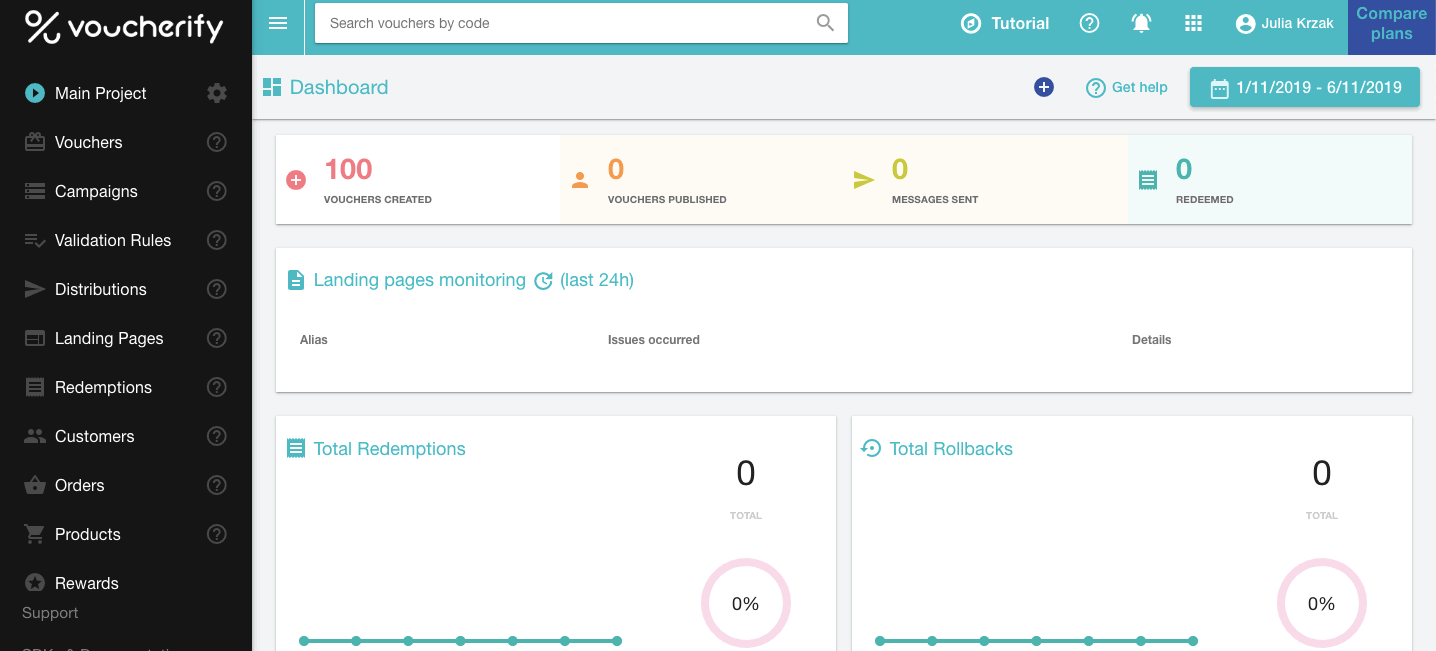Screen dimensions: 1436x651
Task: Navigate to the Customers section
Action: [x=95, y=436]
